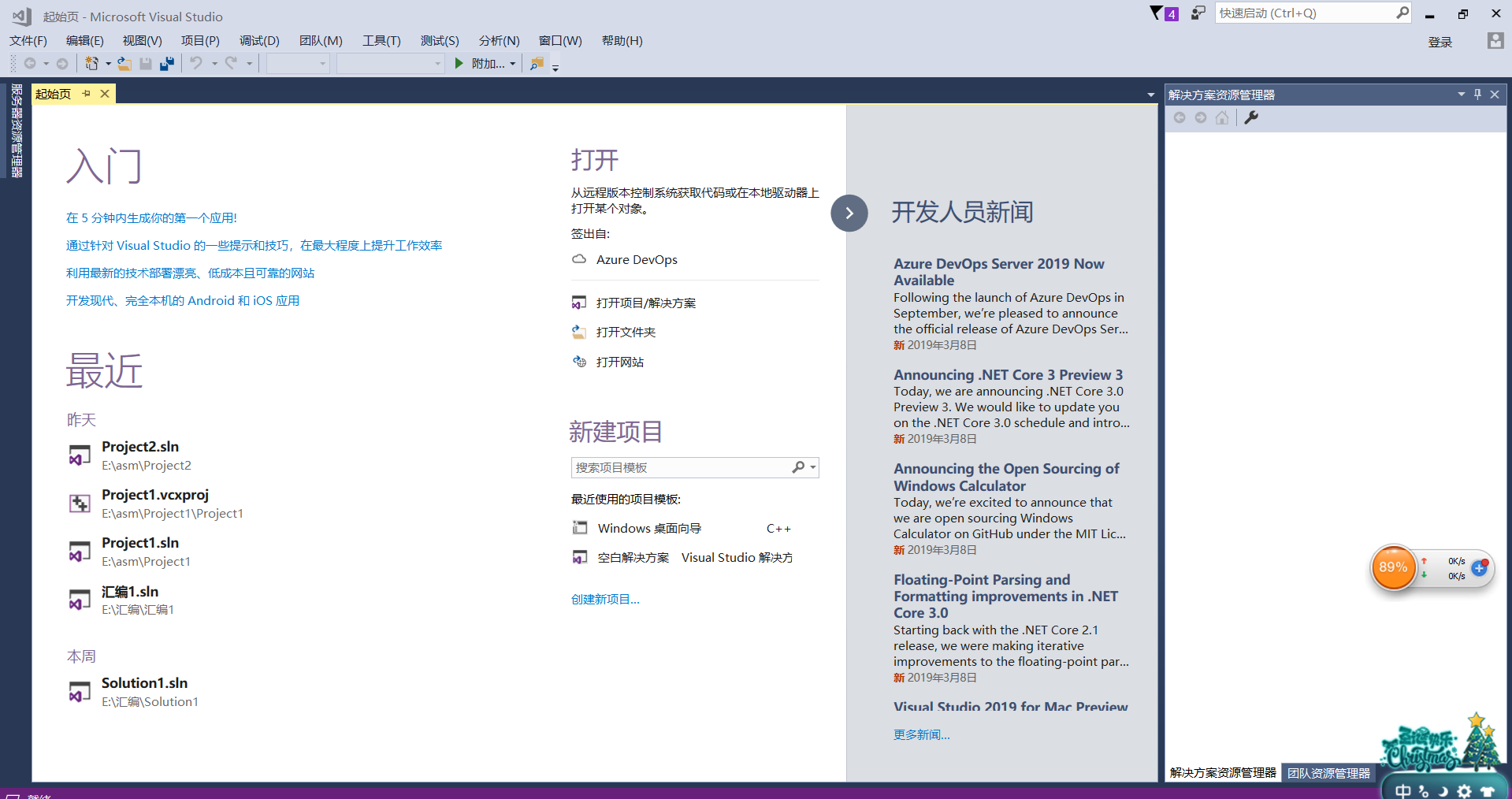This screenshot has height=799, width=1512.
Task: Open the solution configurations combo box
Action: [298, 63]
